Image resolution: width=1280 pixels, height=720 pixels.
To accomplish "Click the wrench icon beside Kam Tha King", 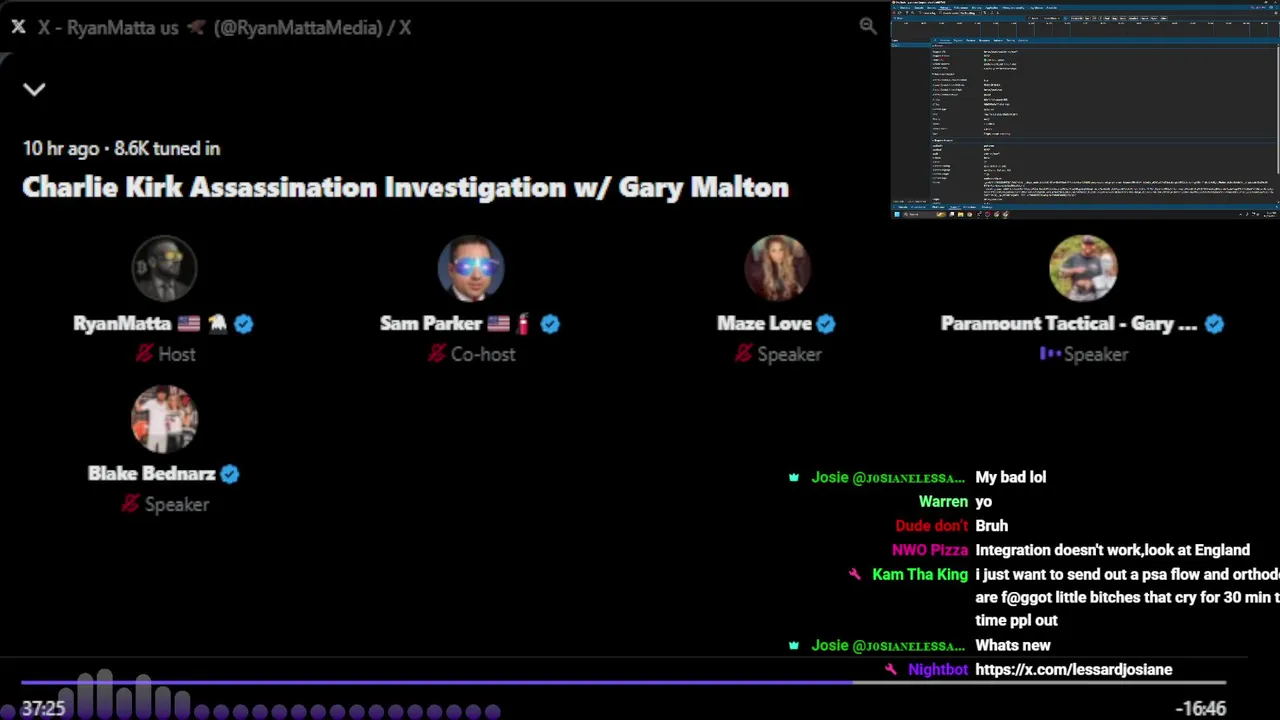I will click(x=855, y=574).
